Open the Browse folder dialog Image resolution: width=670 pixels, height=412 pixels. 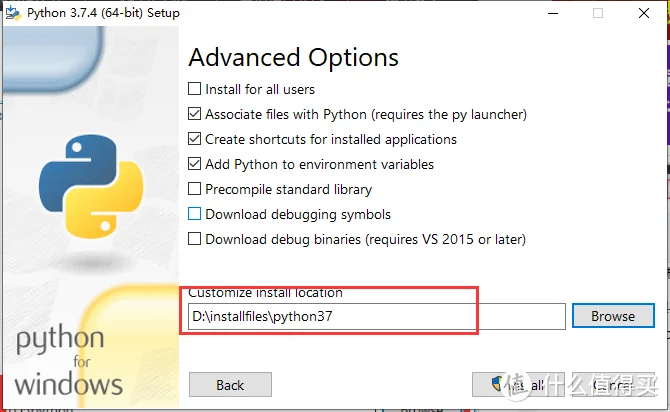pyautogui.click(x=613, y=316)
